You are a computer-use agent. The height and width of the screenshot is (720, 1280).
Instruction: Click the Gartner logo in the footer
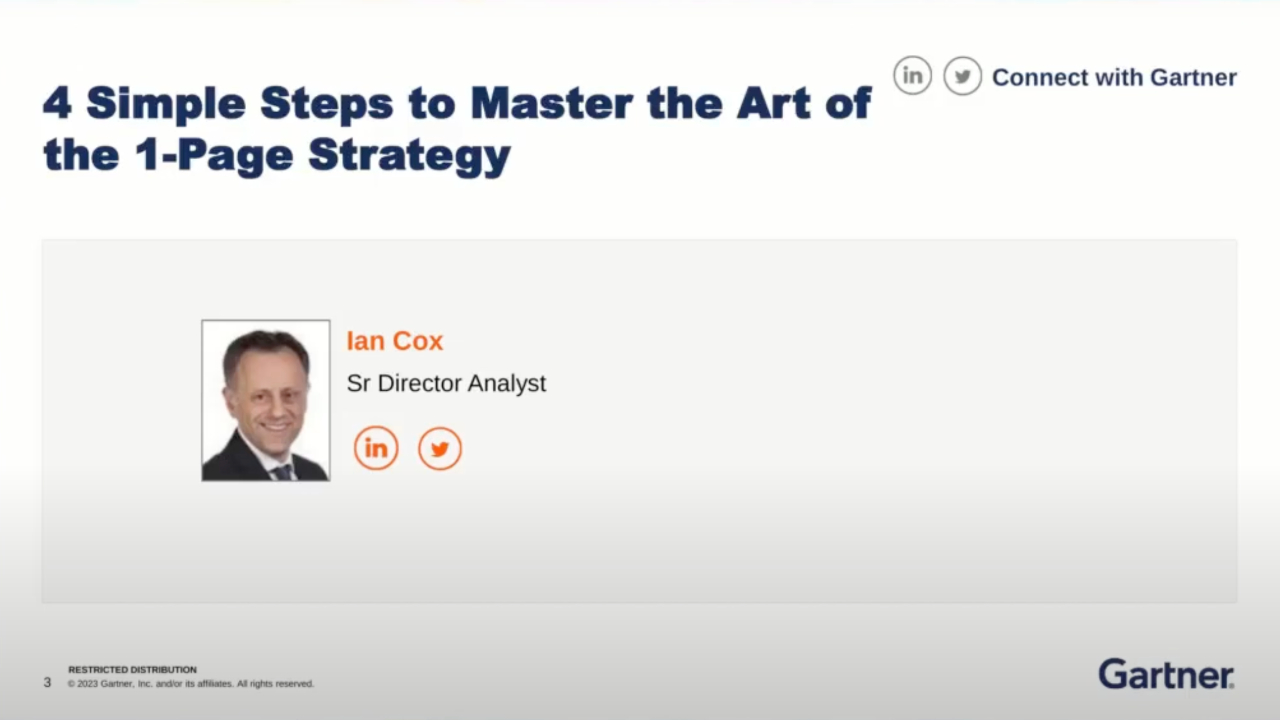point(1166,674)
